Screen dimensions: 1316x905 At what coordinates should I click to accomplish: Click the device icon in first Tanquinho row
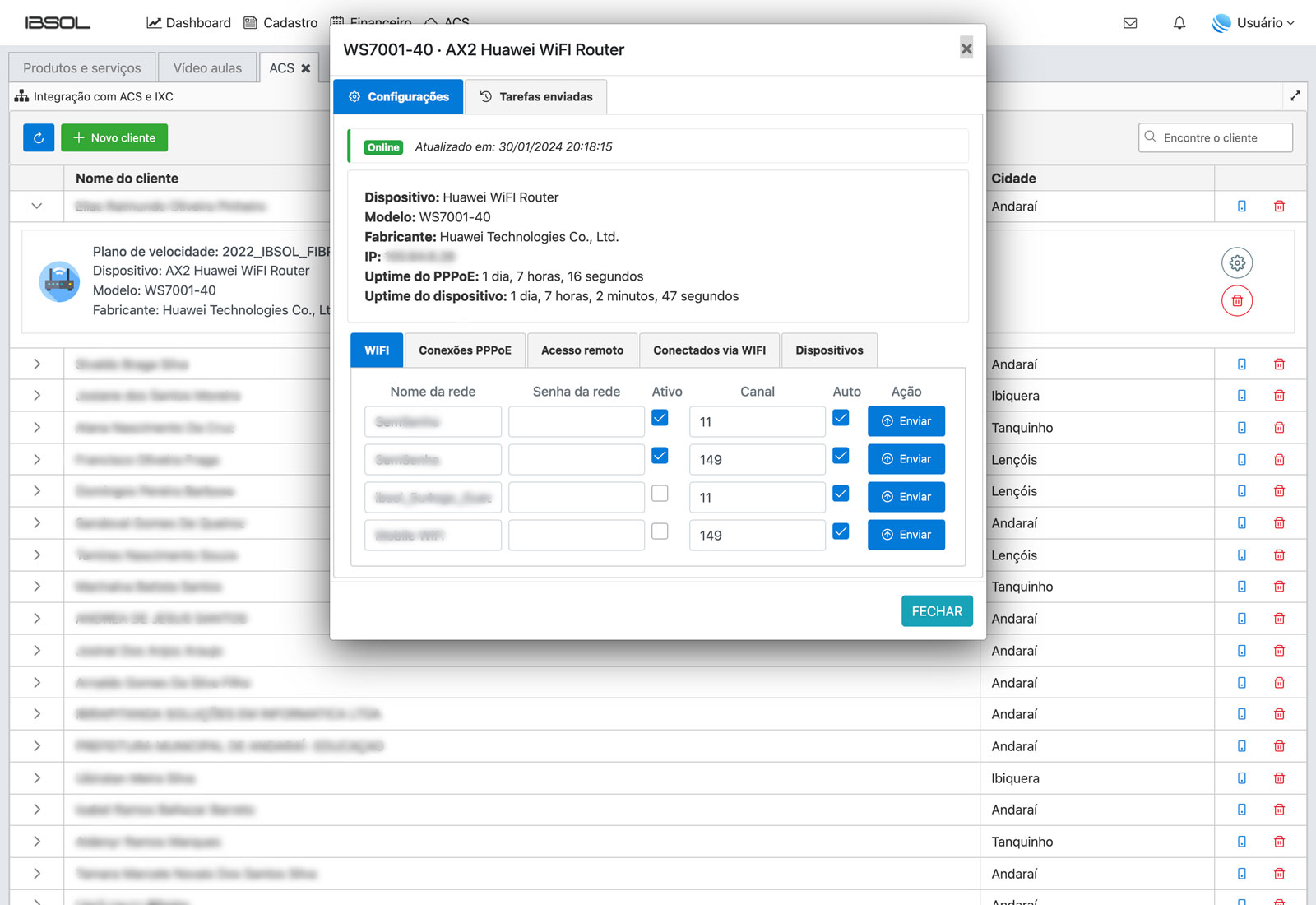[1242, 428]
